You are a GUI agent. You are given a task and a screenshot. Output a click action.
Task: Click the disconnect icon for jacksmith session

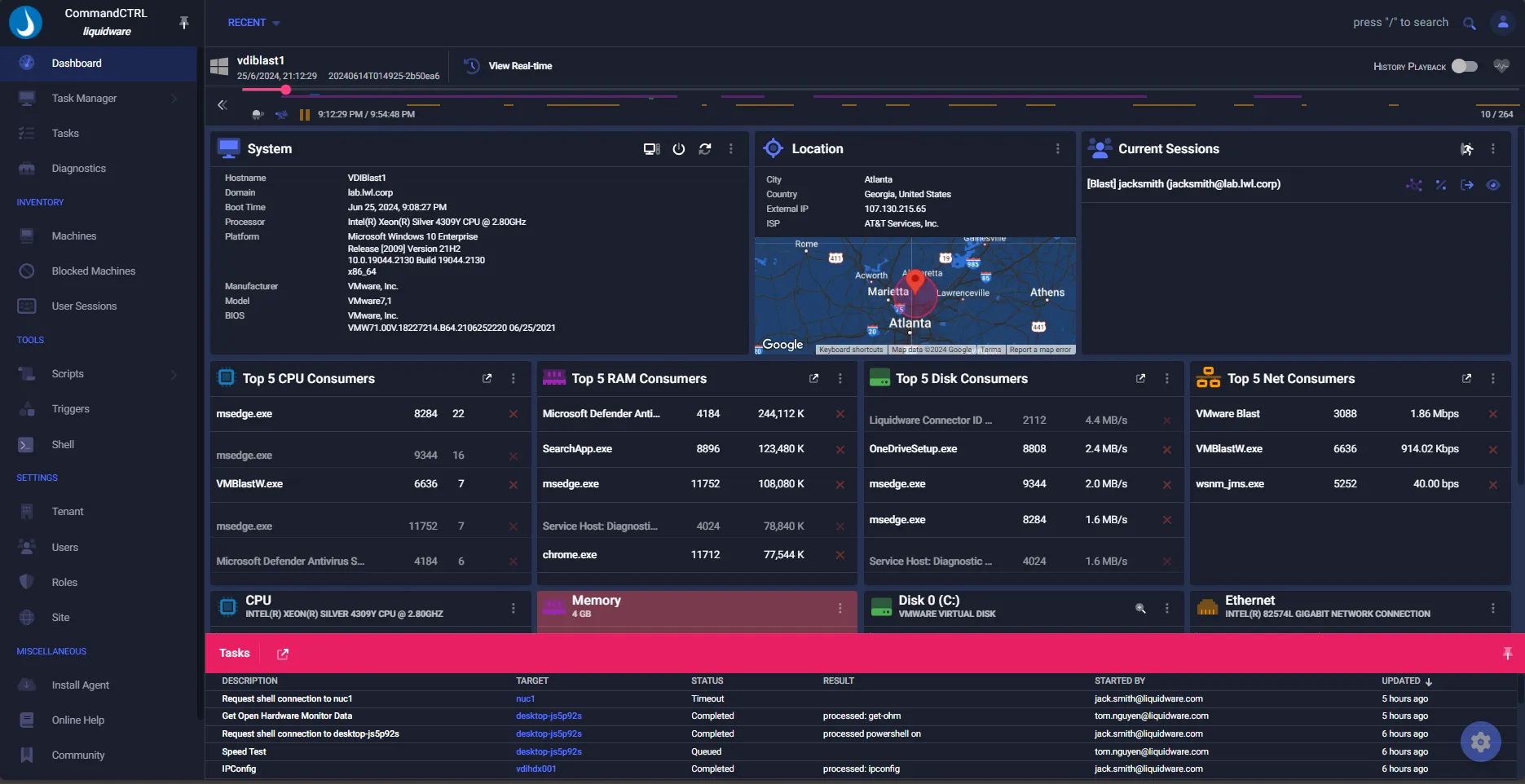tap(1441, 185)
